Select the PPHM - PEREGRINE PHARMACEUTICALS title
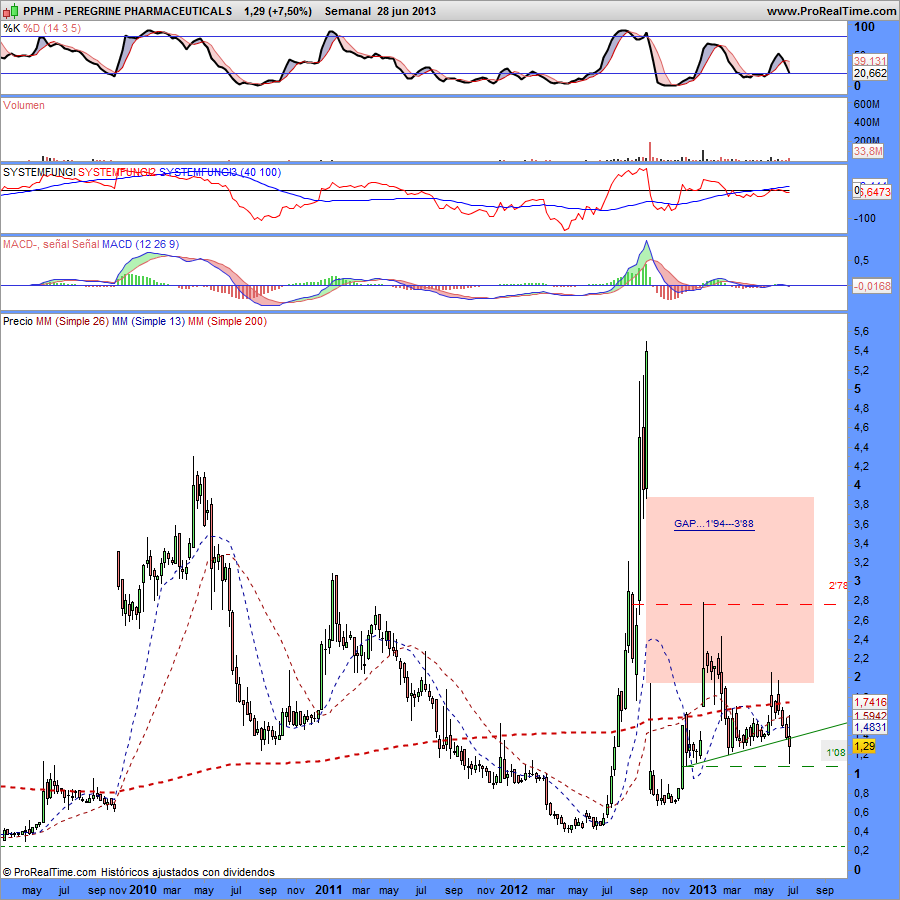900x900 pixels. click(128, 11)
